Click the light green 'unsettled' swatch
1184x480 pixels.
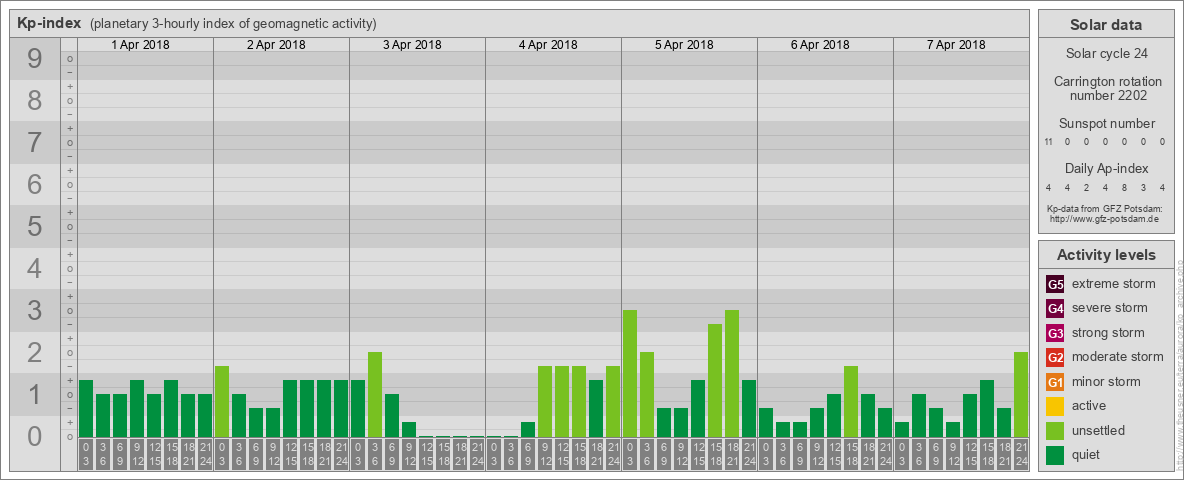point(1056,430)
